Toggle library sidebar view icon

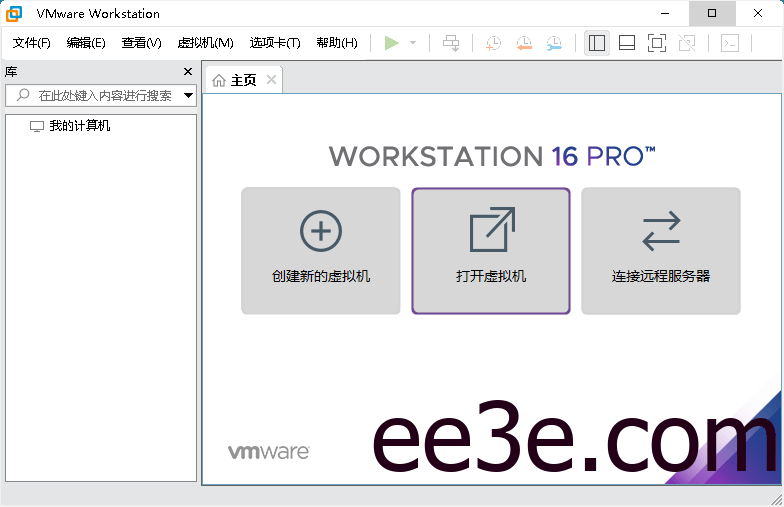coord(596,43)
